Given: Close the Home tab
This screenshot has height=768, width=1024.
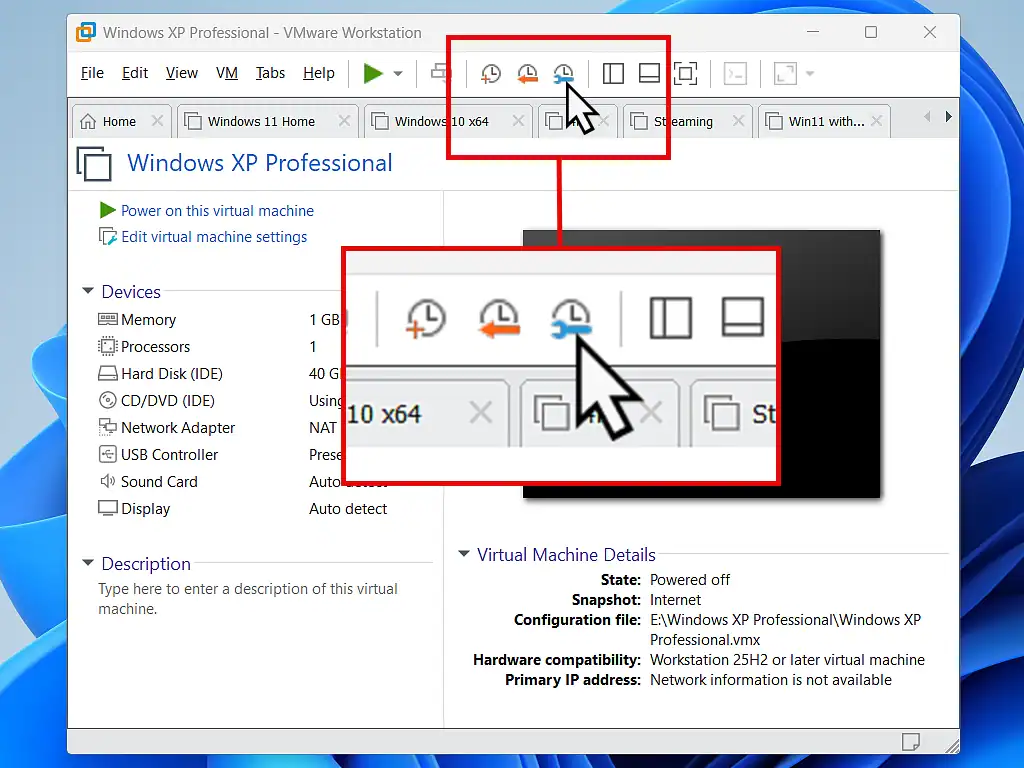Looking at the screenshot, I should (x=157, y=121).
